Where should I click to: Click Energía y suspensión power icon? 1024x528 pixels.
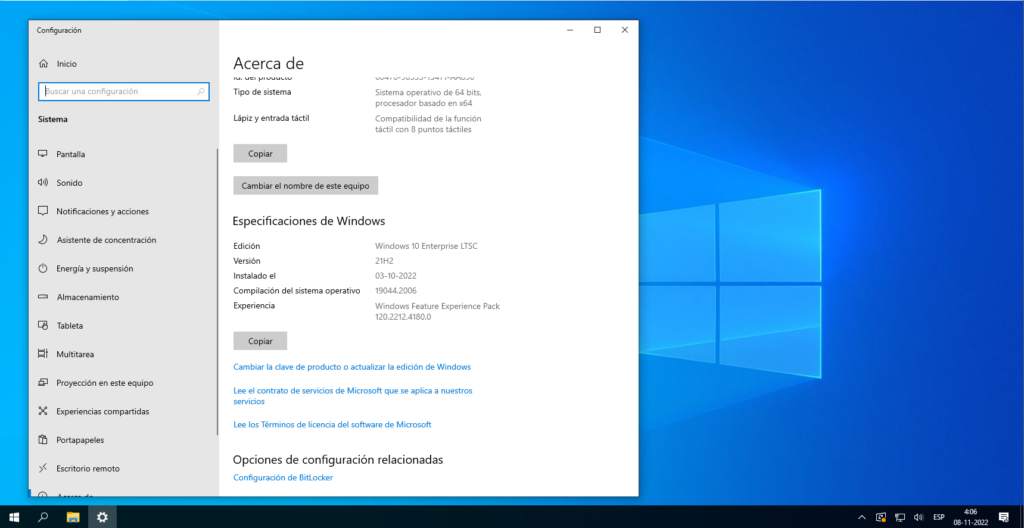[43, 269]
